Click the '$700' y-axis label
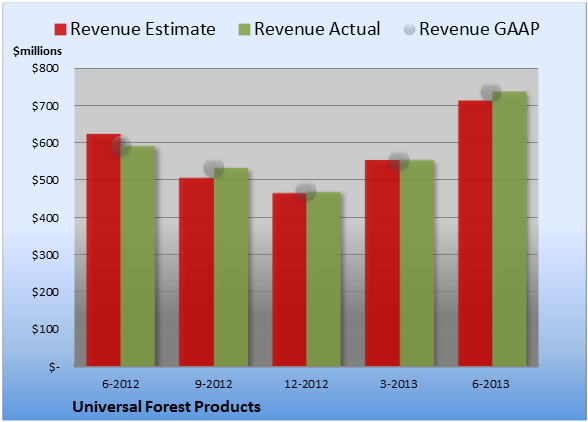 pyautogui.click(x=45, y=106)
